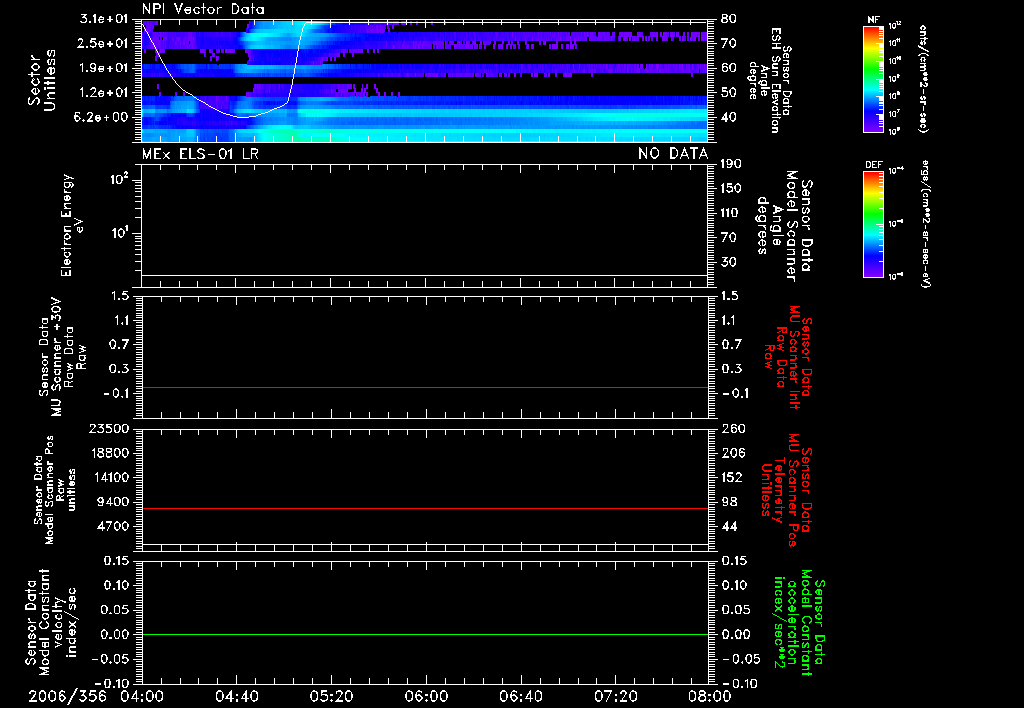
Task: Click the Model Scanner Angle degrees label
Action: pos(785,226)
